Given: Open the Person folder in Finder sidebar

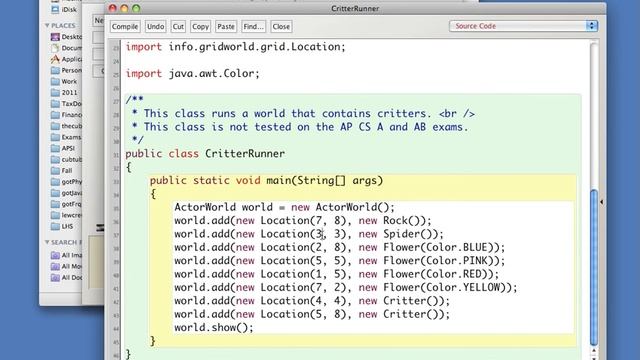Looking at the screenshot, I should [x=66, y=70].
